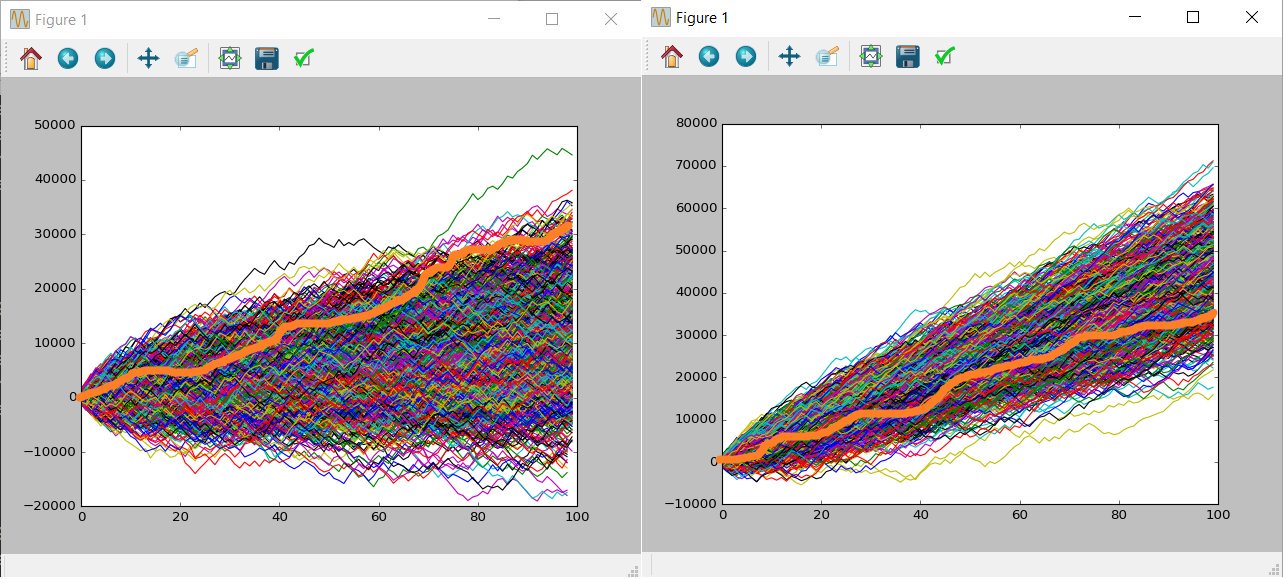This screenshot has height=579, width=1286.
Task: Go forward to next view in left figure
Action: pyautogui.click(x=104, y=58)
